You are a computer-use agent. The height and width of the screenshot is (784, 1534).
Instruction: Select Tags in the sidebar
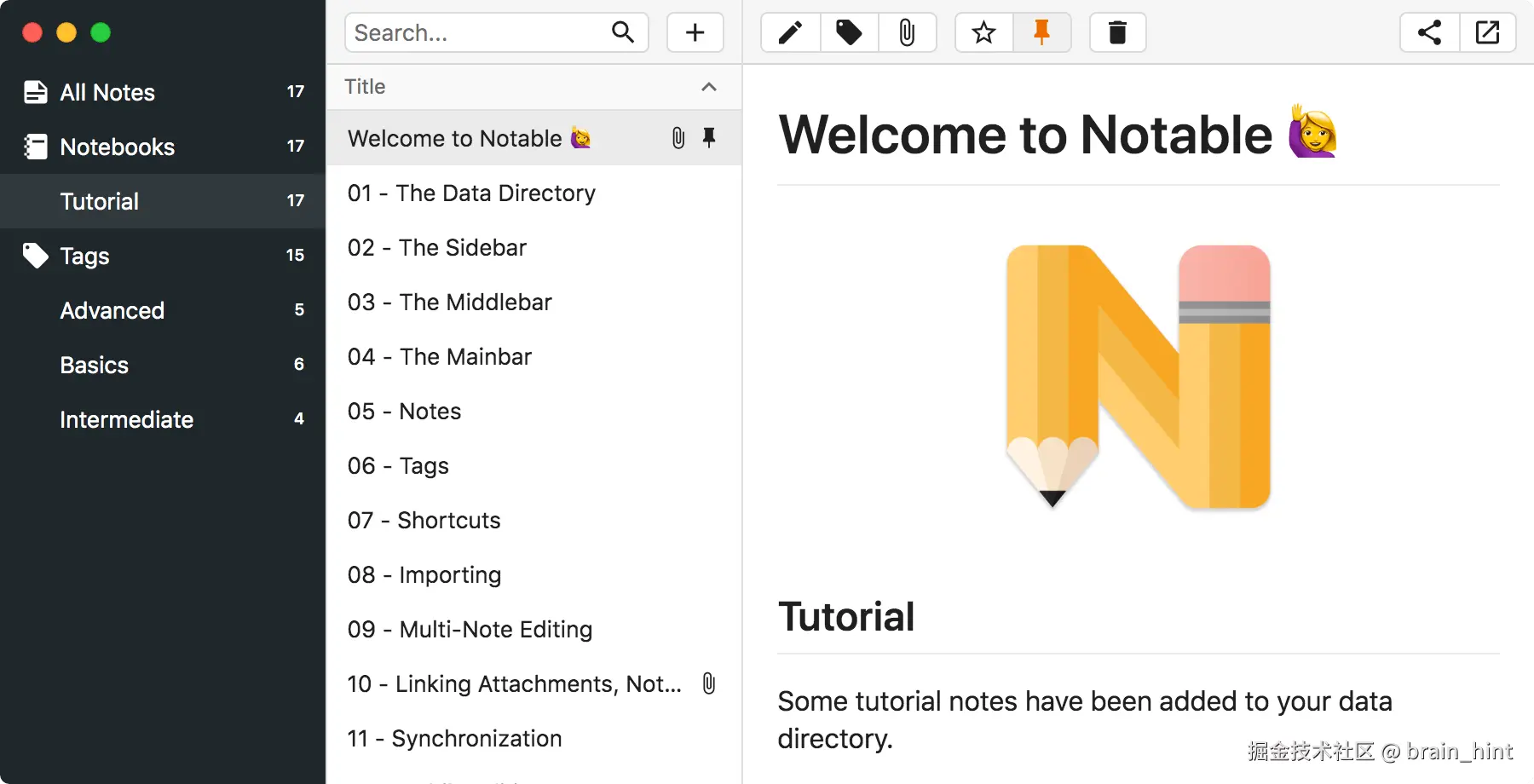163,256
